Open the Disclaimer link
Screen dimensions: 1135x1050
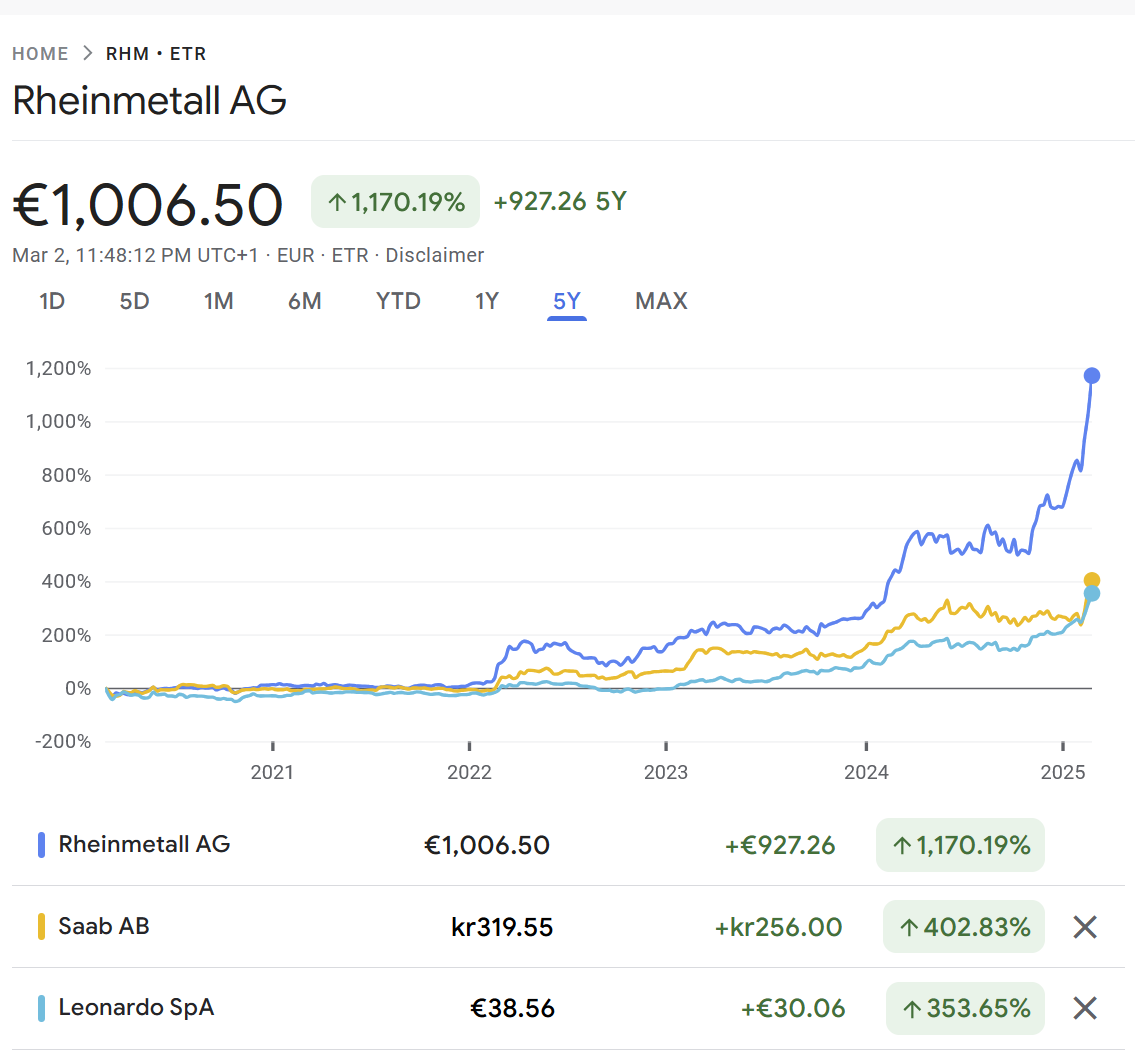coord(435,255)
